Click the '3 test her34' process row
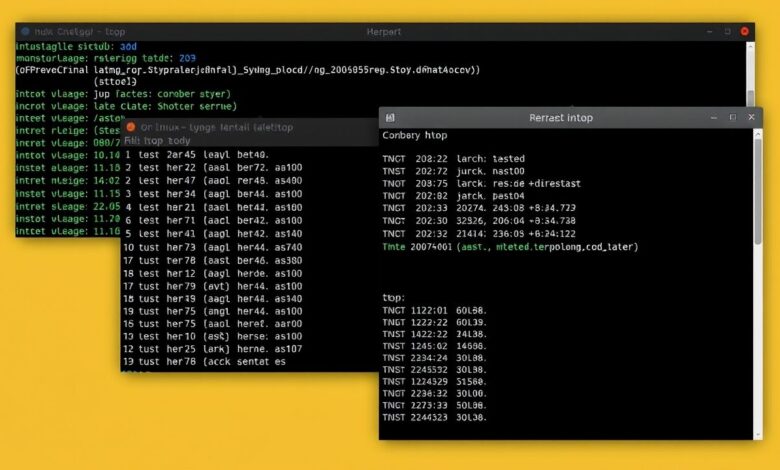The height and width of the screenshot is (470, 780). coord(213,194)
